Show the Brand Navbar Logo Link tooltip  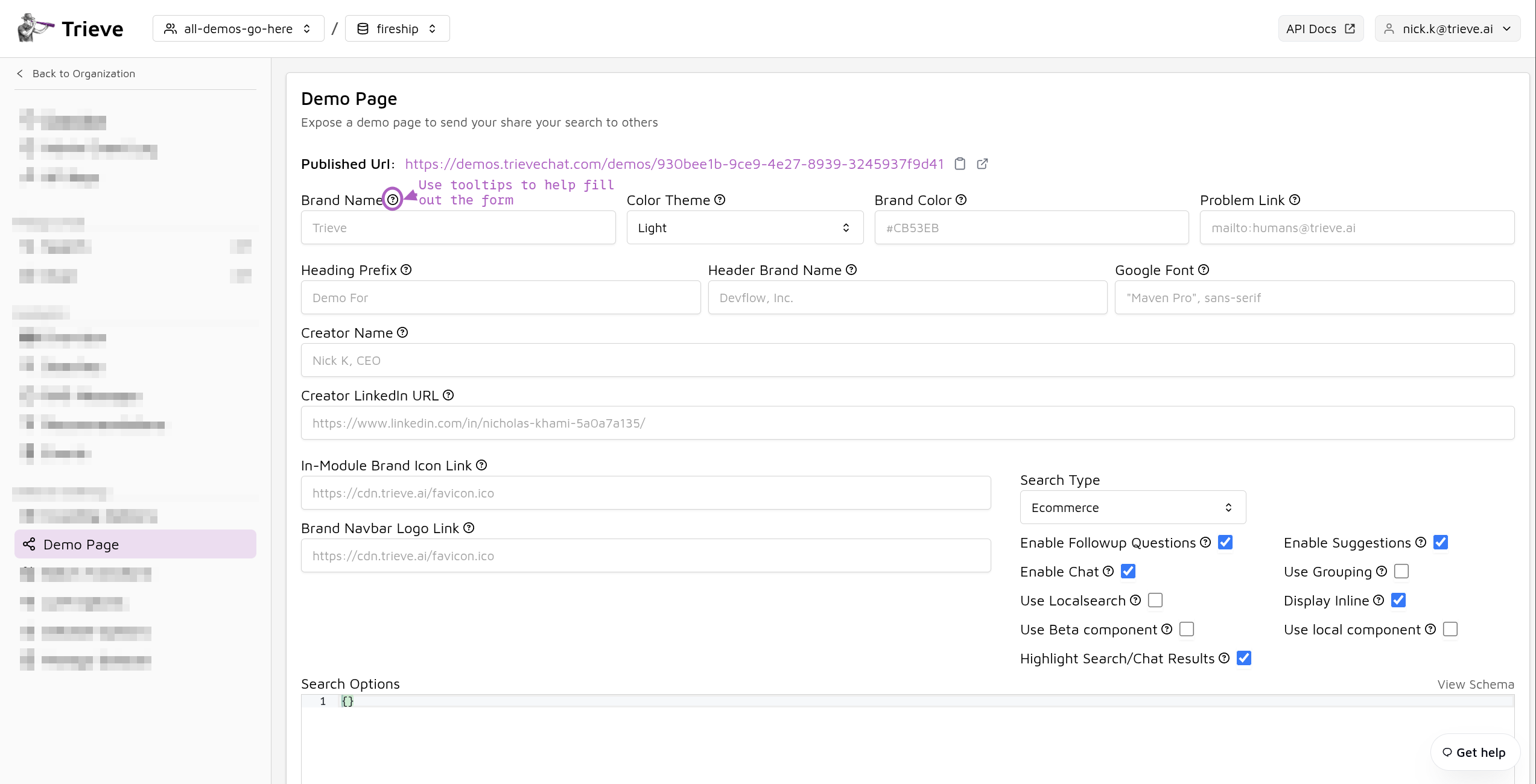(x=469, y=528)
